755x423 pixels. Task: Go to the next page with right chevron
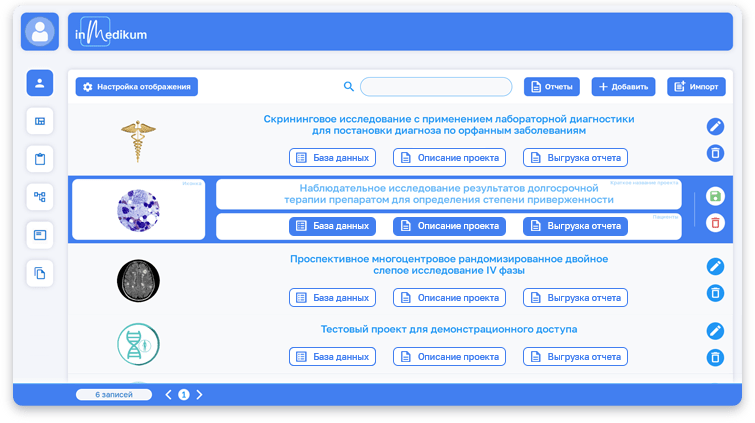click(199, 395)
